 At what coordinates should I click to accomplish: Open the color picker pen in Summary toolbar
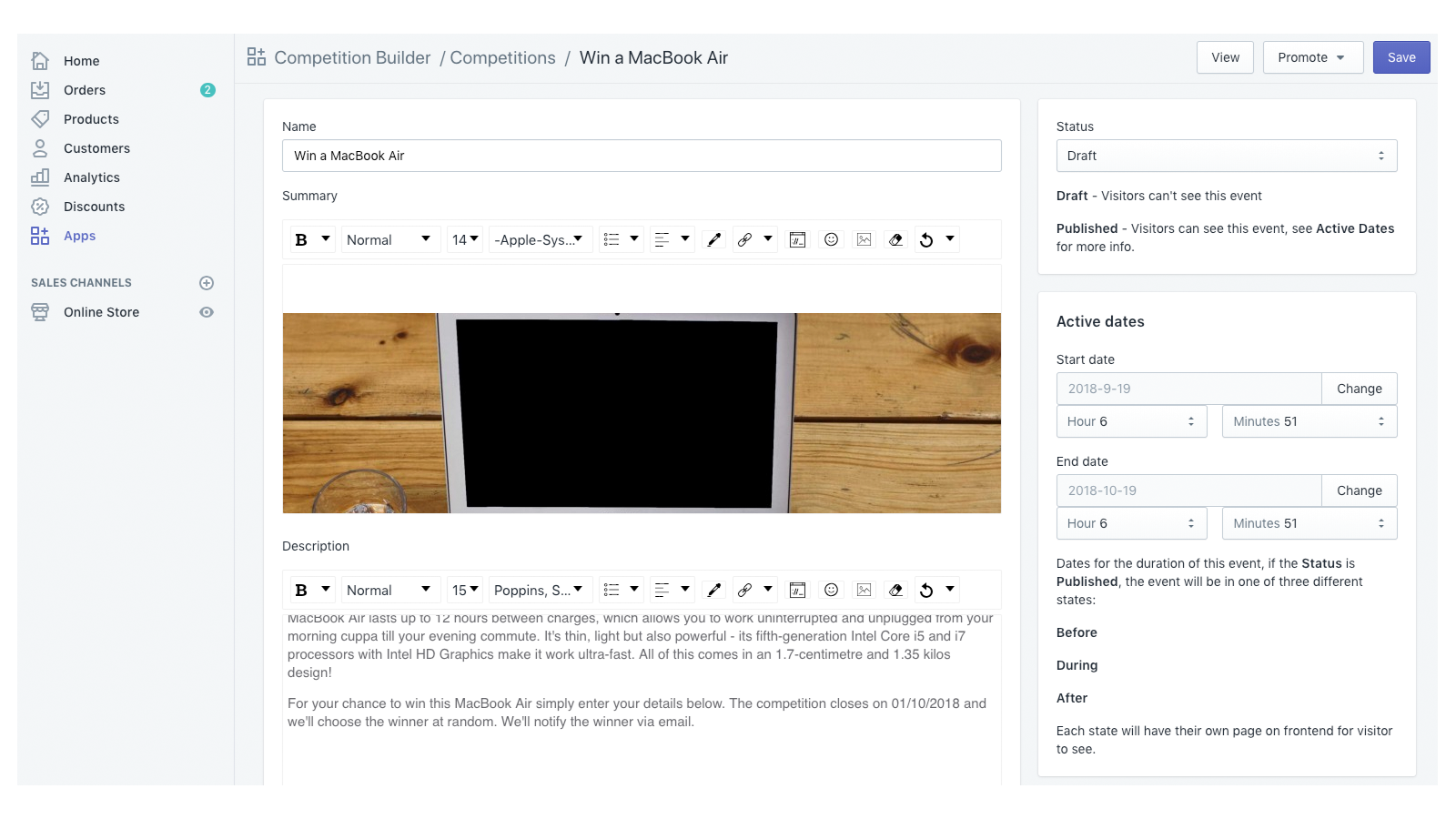714,240
